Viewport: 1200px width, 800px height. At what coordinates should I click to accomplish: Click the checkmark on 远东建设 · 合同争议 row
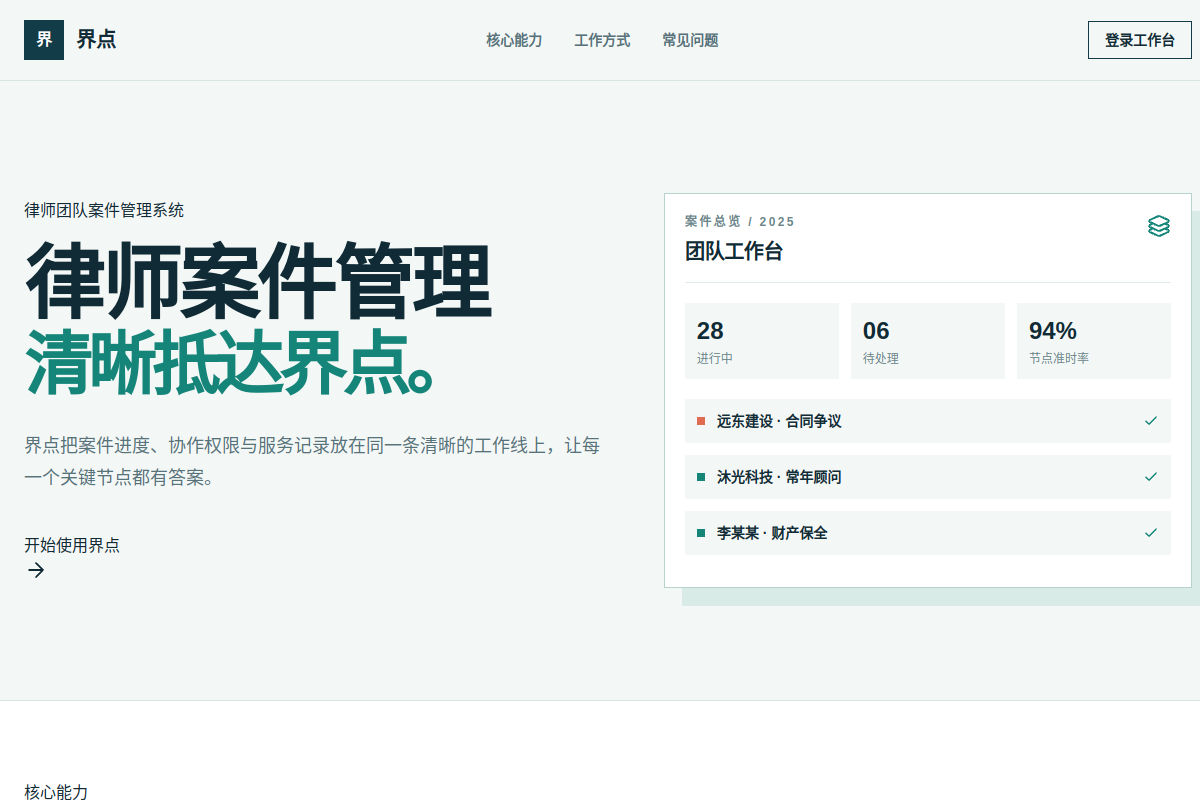1151,421
